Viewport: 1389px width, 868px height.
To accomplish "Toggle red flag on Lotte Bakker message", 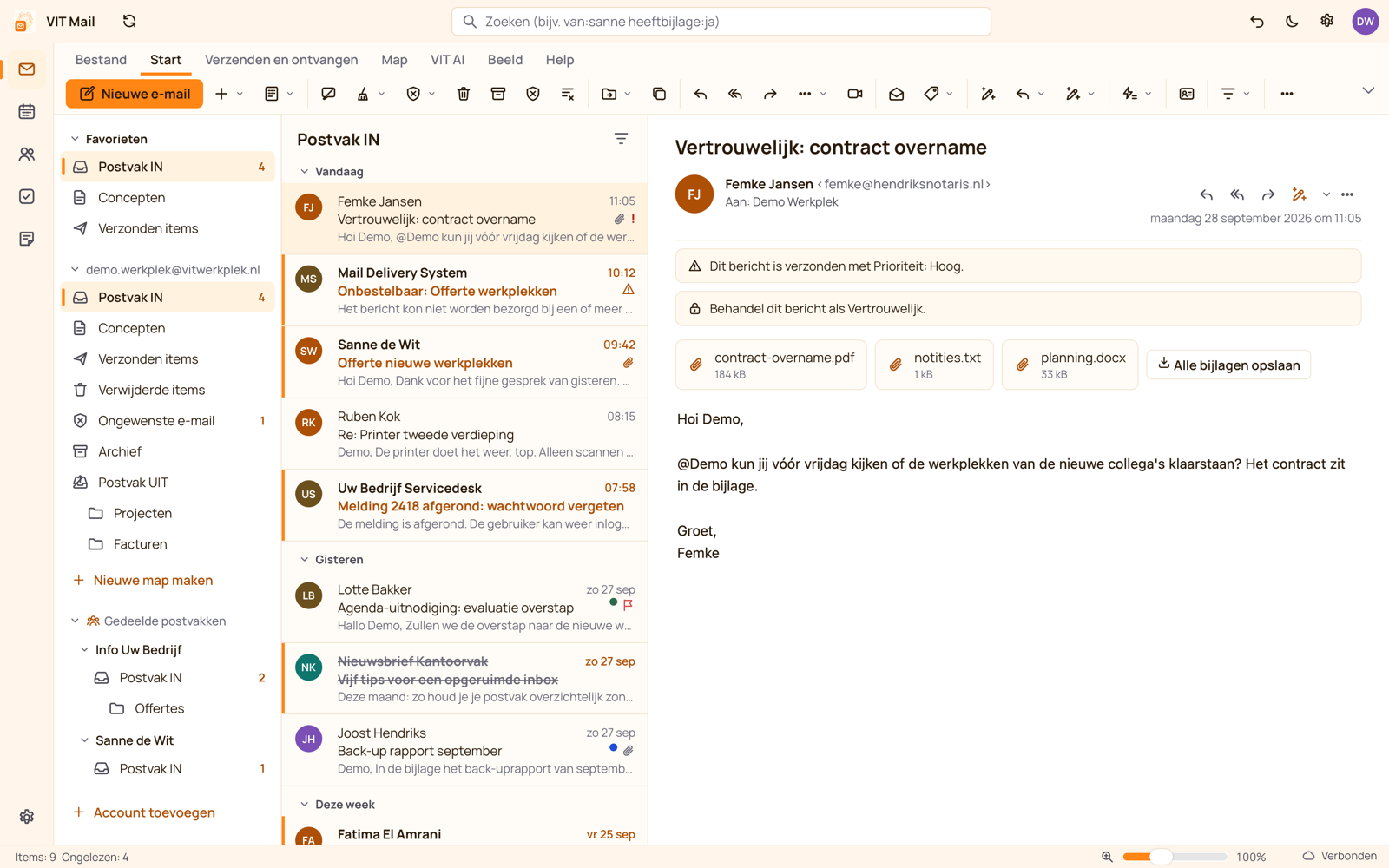I will pos(628,604).
